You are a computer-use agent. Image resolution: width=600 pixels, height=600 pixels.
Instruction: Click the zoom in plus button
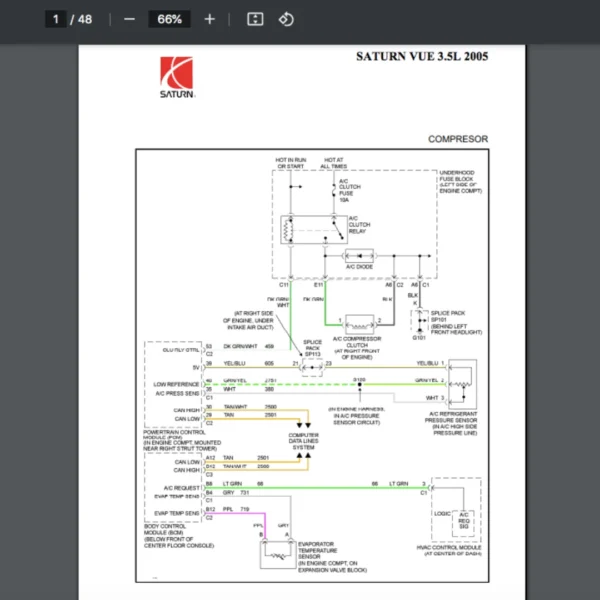pyautogui.click(x=209, y=19)
